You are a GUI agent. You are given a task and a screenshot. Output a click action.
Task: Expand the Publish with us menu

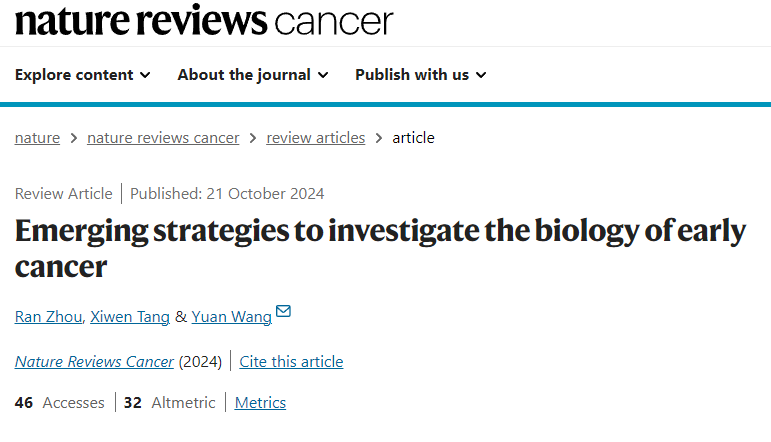(420, 75)
